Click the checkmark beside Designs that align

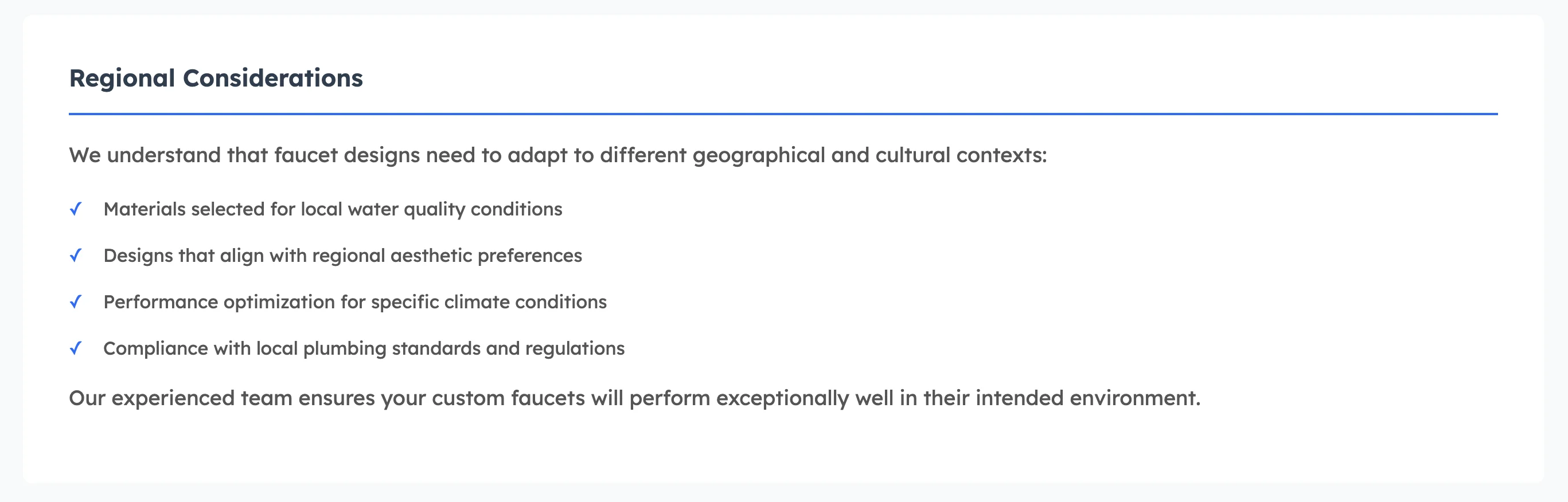click(x=76, y=256)
